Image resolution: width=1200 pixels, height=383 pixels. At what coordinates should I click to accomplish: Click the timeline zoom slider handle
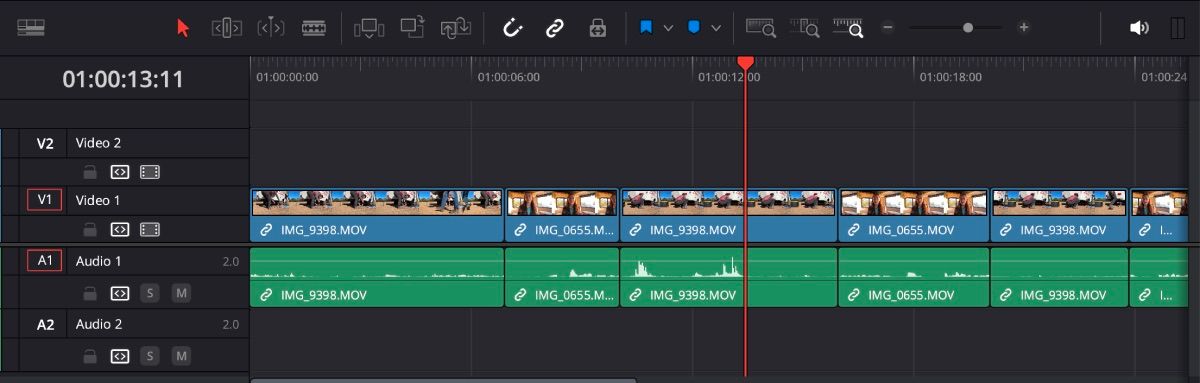968,28
